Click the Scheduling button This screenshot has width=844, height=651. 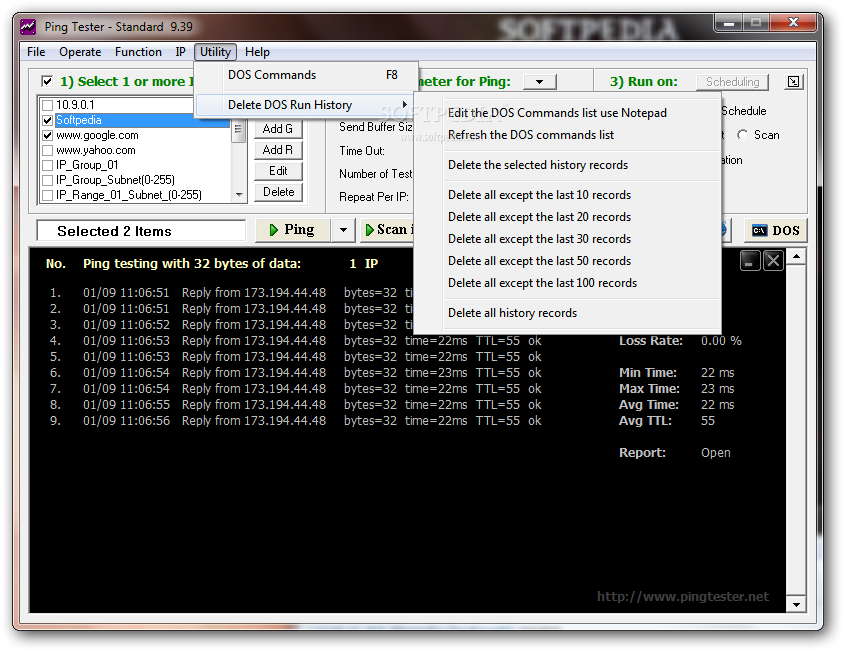tap(732, 82)
